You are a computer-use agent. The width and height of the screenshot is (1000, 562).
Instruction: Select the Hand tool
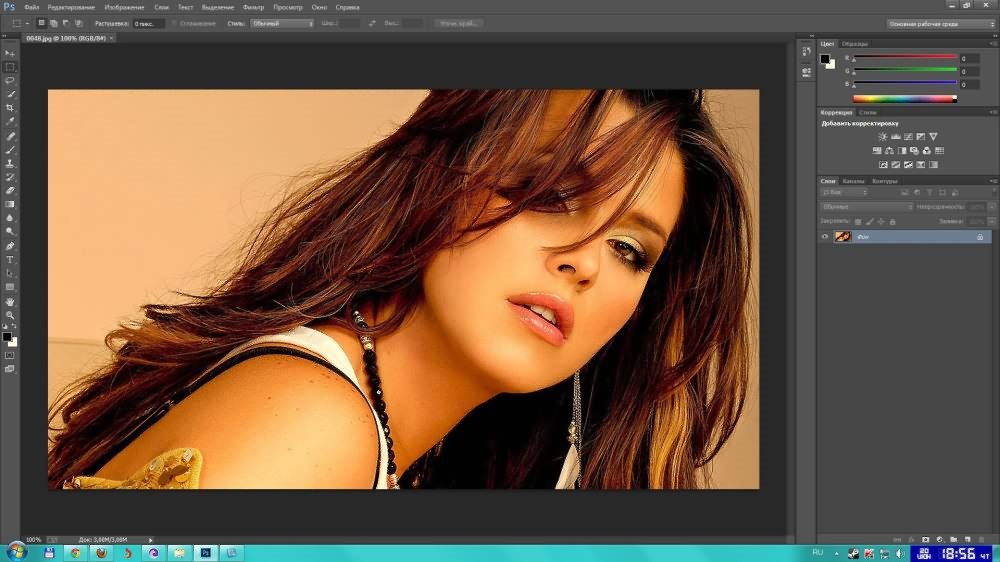10,301
